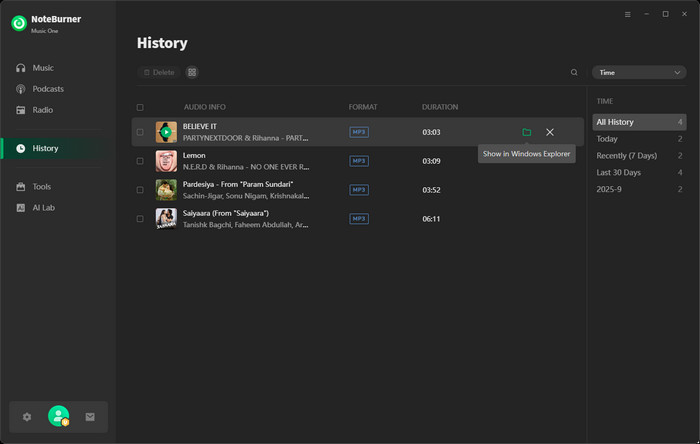Remove BELIEVE IT from history list
The width and height of the screenshot is (700, 444).
coord(550,132)
